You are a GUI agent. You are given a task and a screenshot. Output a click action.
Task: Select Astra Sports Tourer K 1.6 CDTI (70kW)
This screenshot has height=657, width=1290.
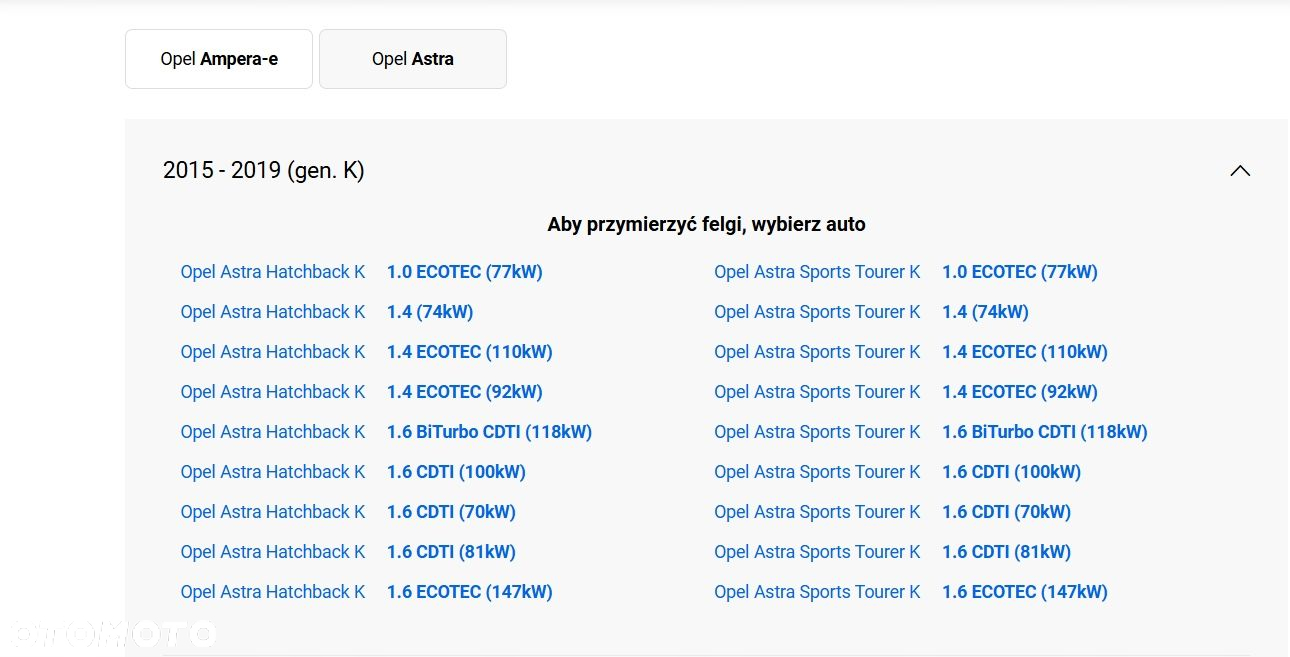[x=893, y=512]
